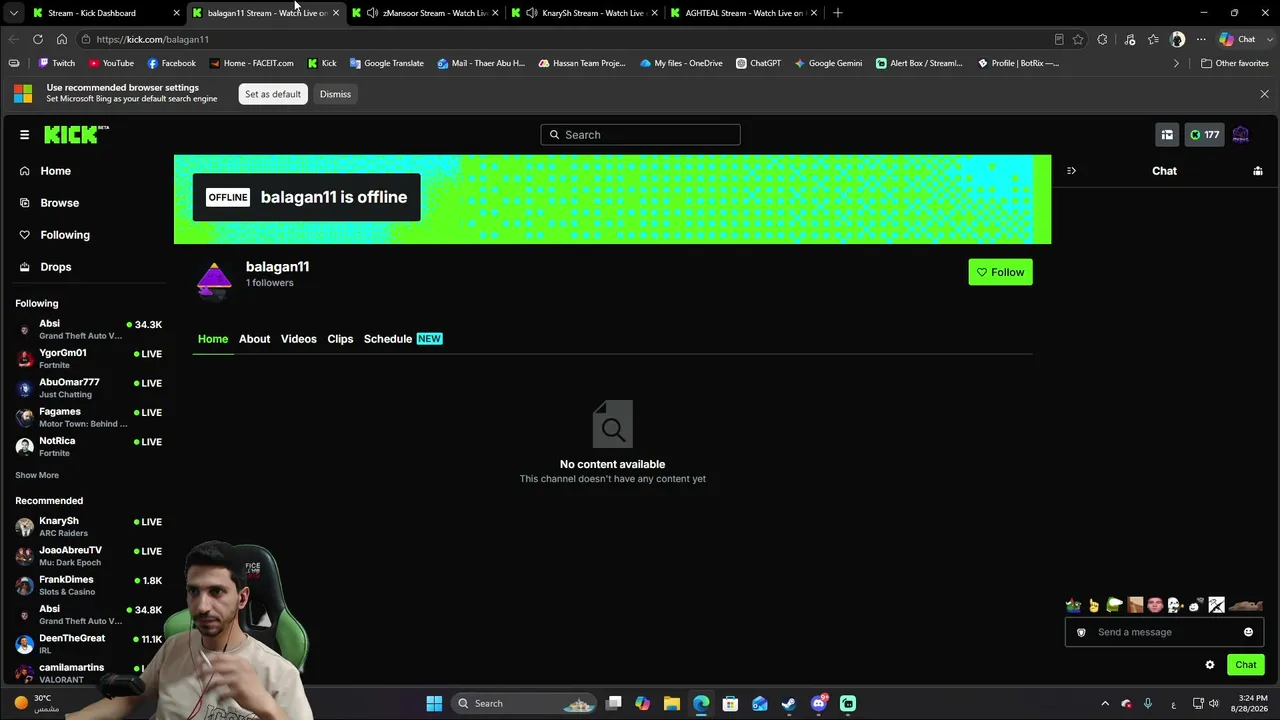
Task: Open the Kick shop icon near points
Action: [1167, 135]
